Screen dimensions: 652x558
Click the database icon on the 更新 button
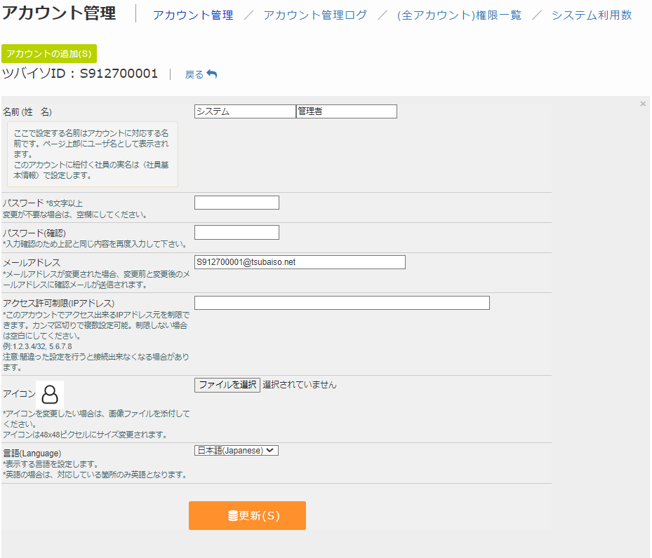coord(233,516)
